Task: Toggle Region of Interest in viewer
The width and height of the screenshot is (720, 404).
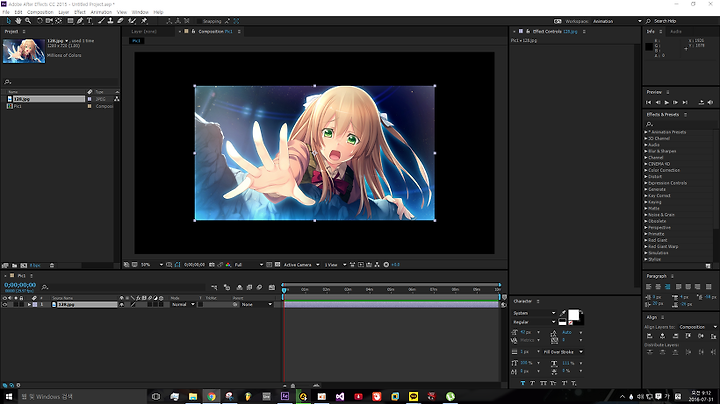Action: pos(269,265)
